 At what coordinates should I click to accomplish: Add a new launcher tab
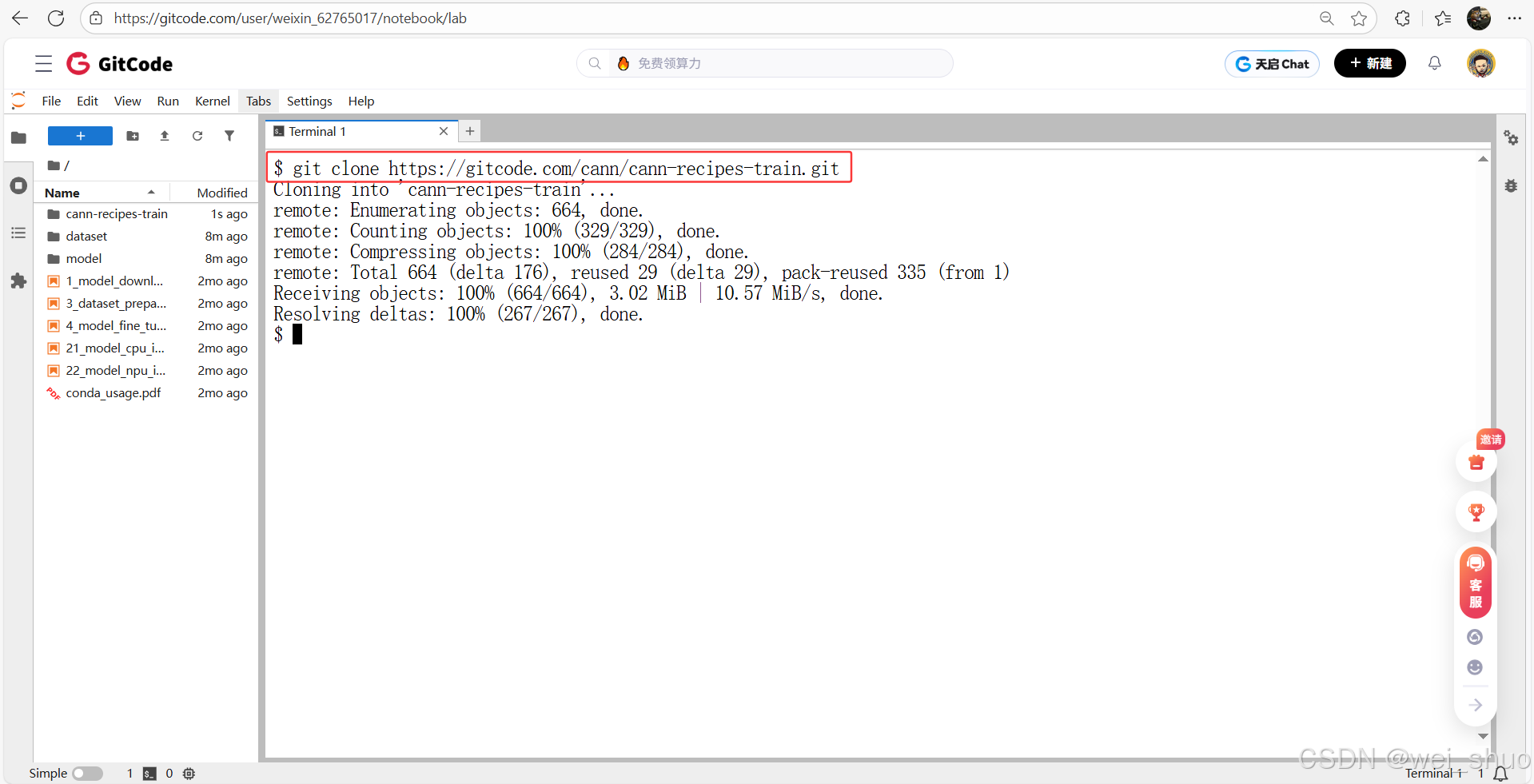(x=470, y=131)
